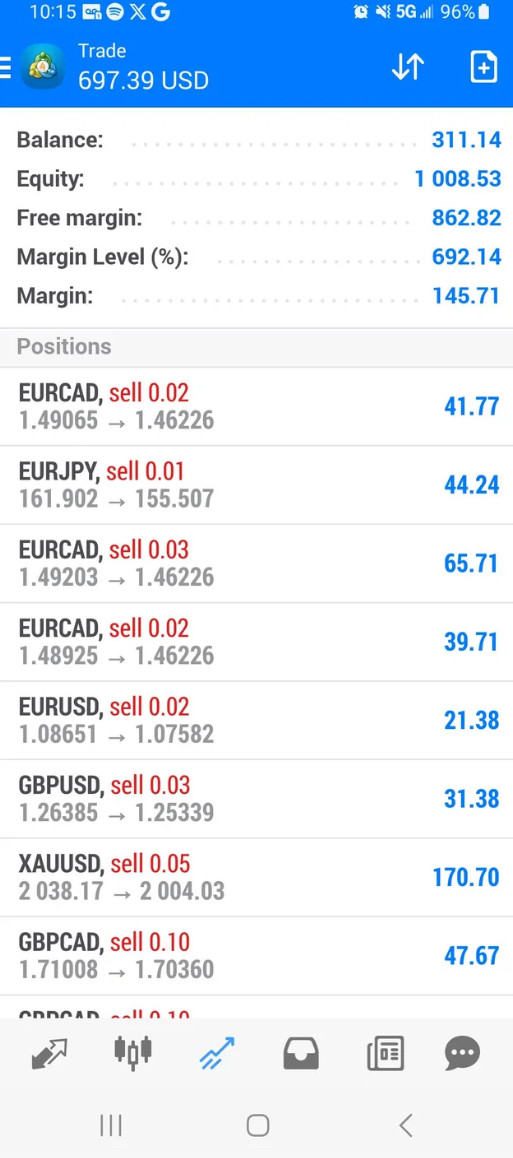Sort positions with the up-down arrows icon

pyautogui.click(x=407, y=67)
